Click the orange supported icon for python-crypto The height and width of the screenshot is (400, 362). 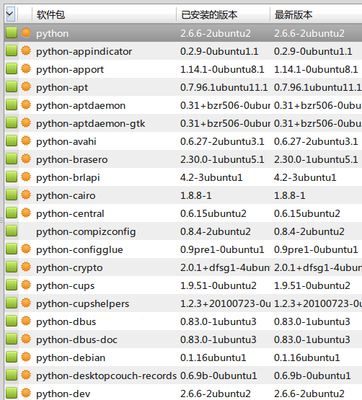coord(26,267)
